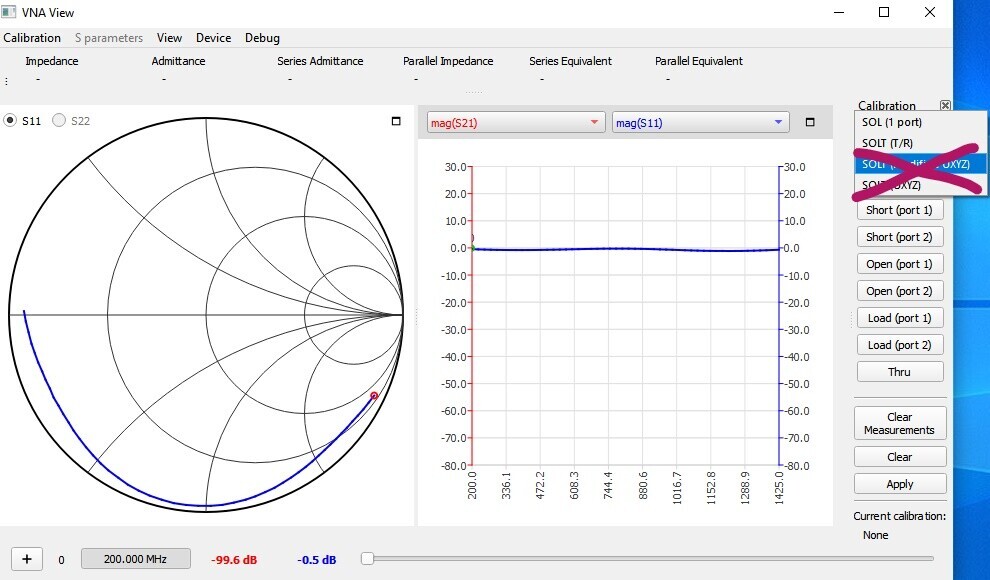Click Open (port 2) button
The height and width of the screenshot is (580, 990).
click(900, 291)
